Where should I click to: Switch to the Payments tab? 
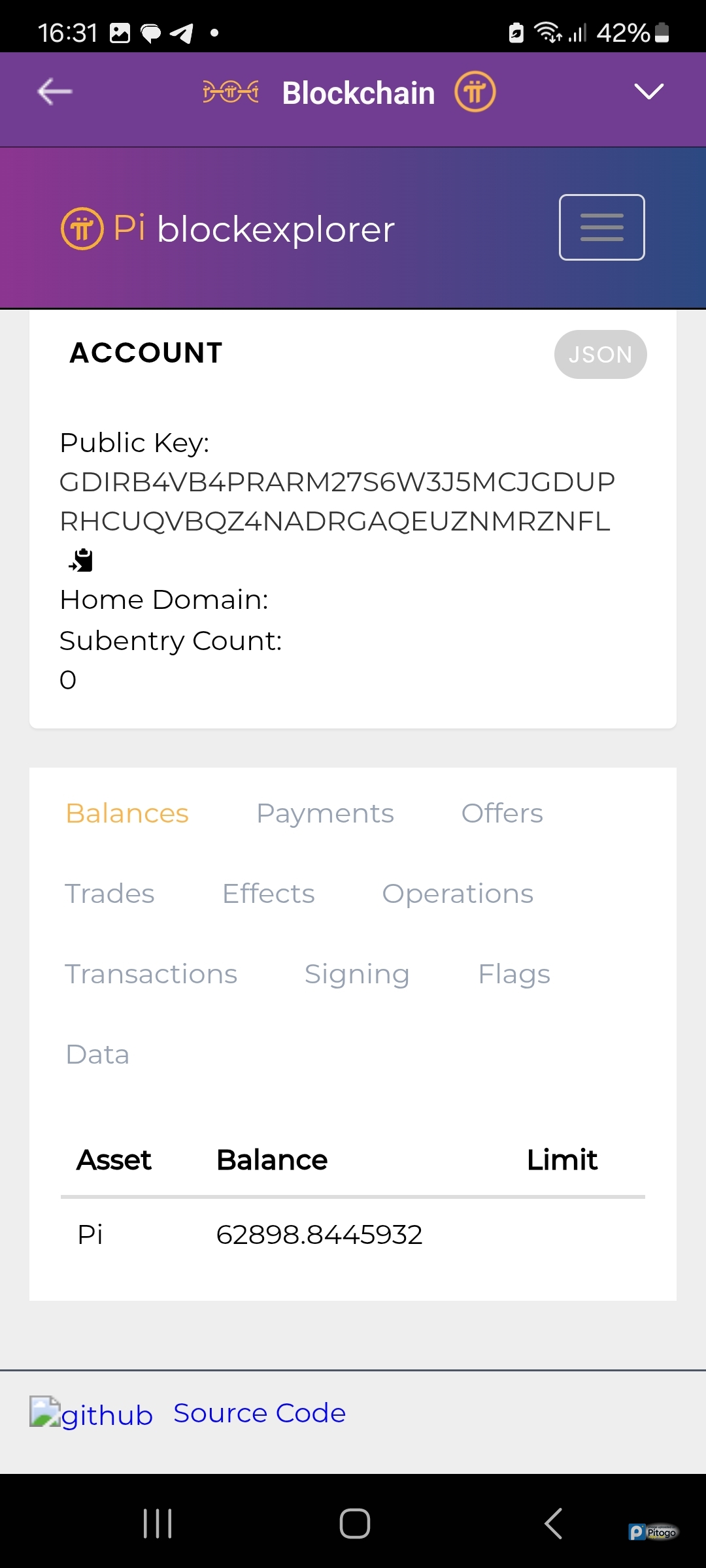coord(325,813)
